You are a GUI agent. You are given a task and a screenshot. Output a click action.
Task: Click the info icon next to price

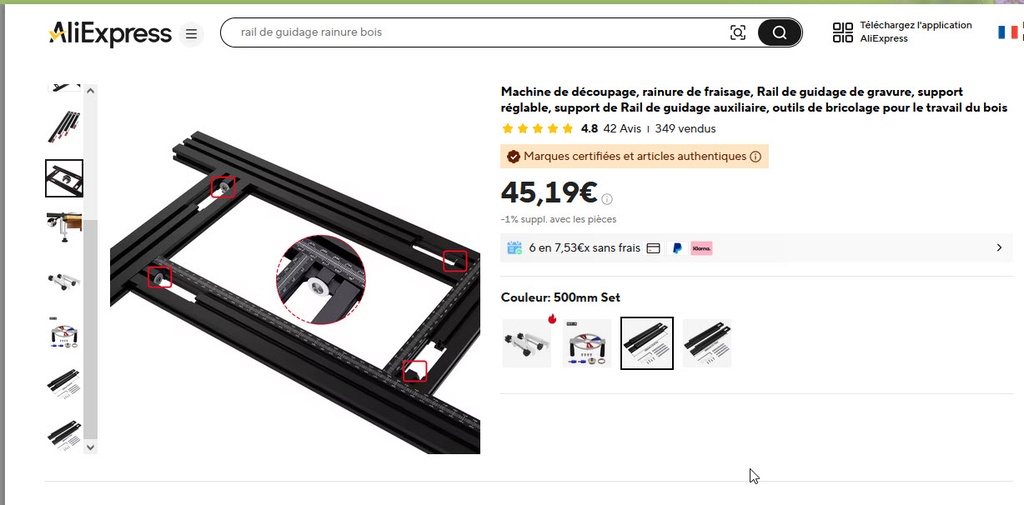(607, 199)
